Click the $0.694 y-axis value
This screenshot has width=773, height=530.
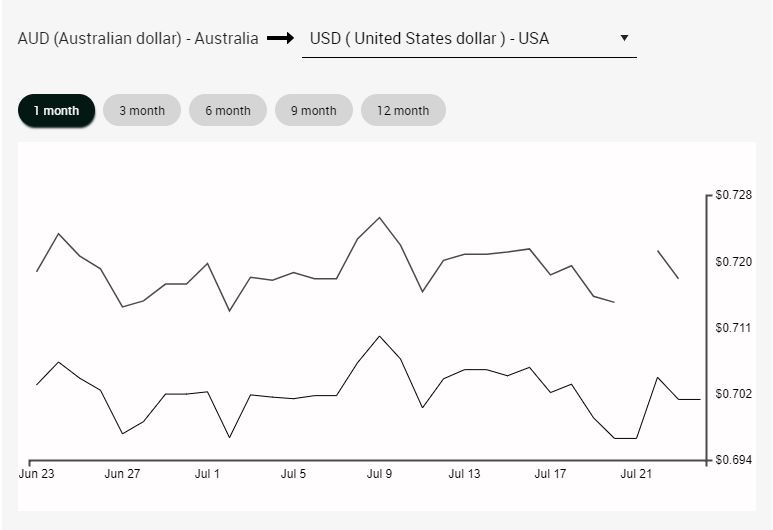click(733, 460)
